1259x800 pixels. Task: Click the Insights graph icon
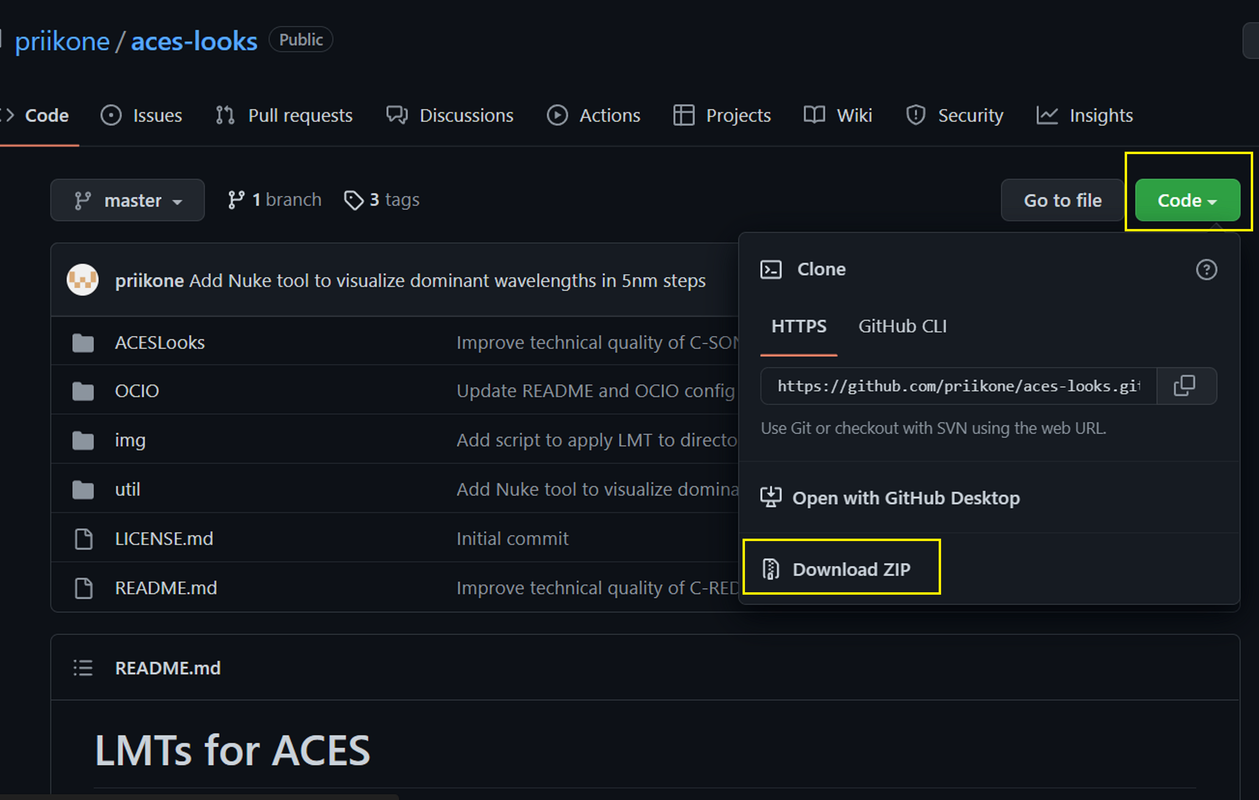click(1047, 115)
